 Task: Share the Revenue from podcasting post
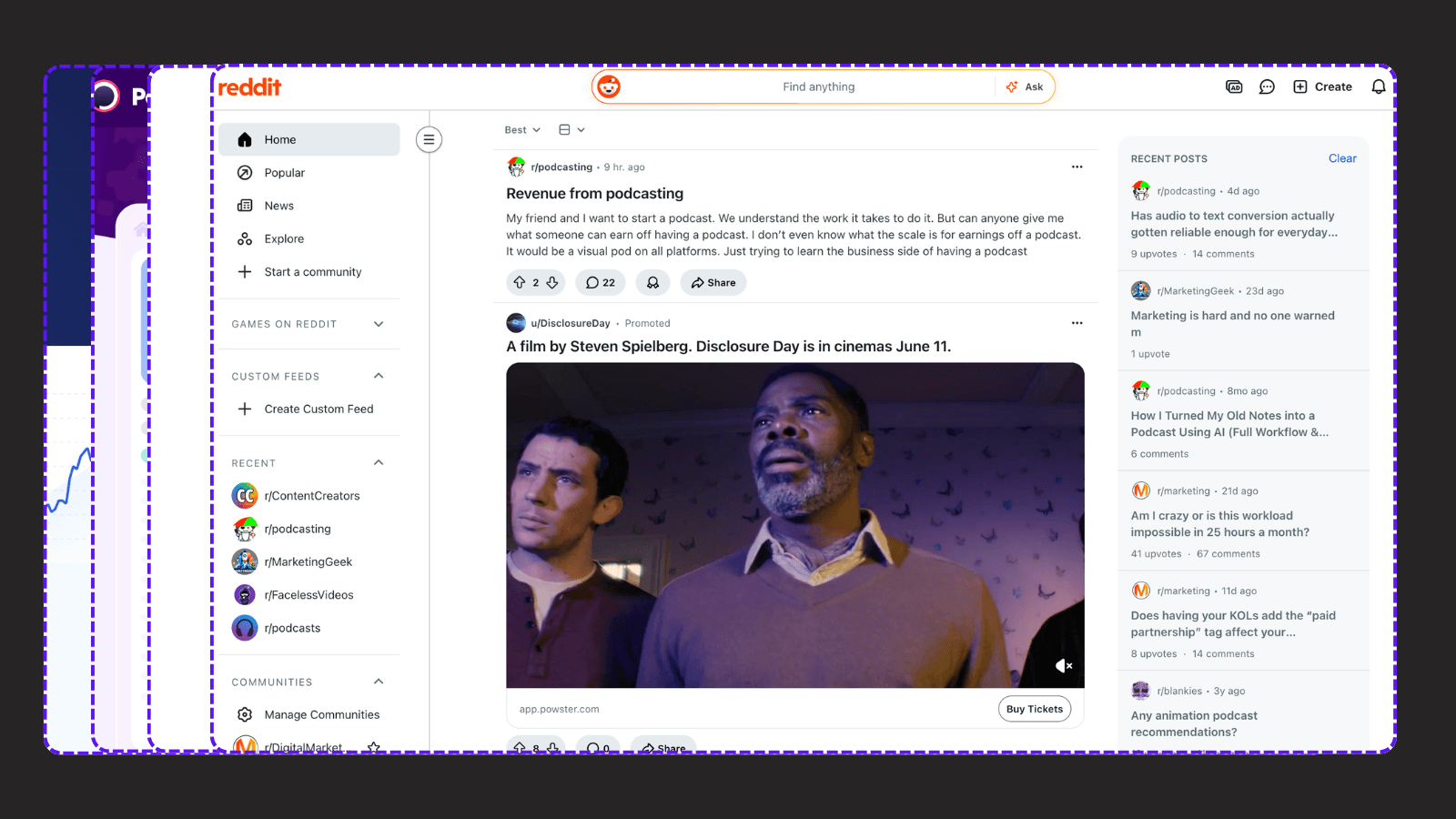713,283
